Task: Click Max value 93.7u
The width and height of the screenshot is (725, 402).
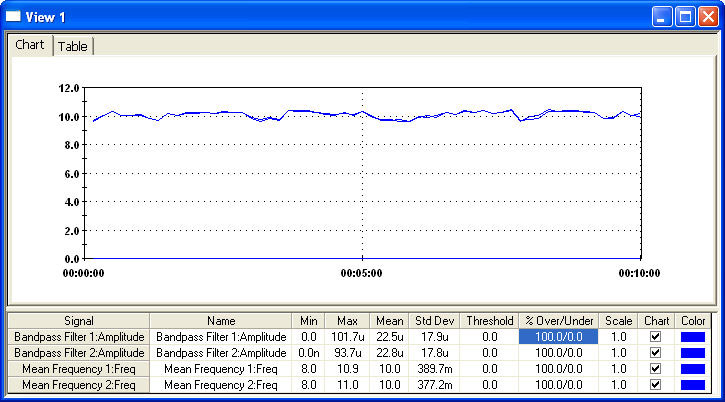Action: pyautogui.click(x=347, y=353)
